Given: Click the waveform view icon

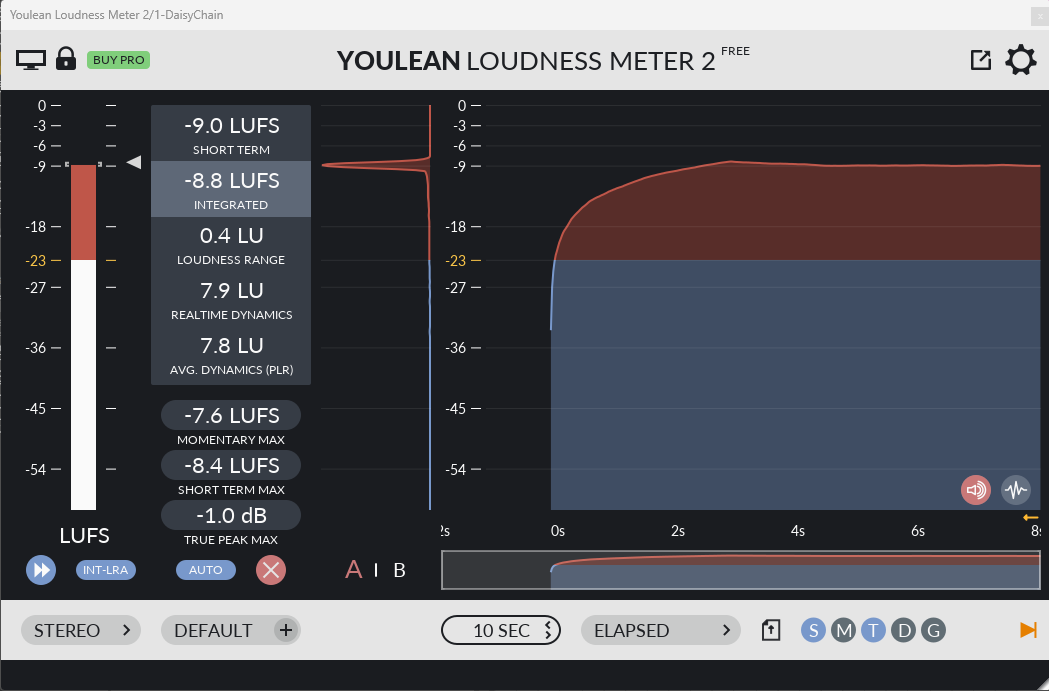Looking at the screenshot, I should pyautogui.click(x=1016, y=490).
